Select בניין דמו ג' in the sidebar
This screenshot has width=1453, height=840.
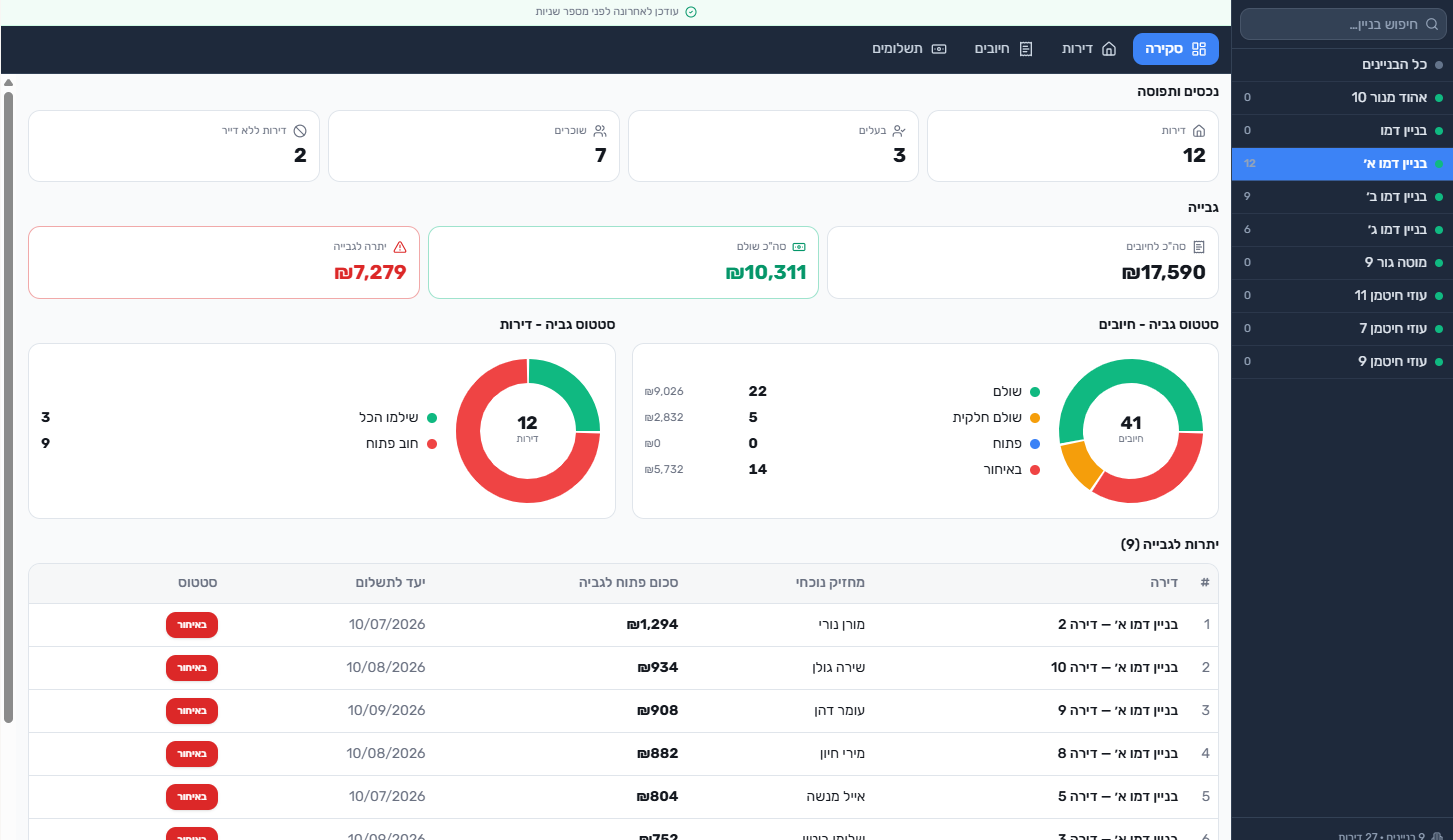pos(1343,230)
